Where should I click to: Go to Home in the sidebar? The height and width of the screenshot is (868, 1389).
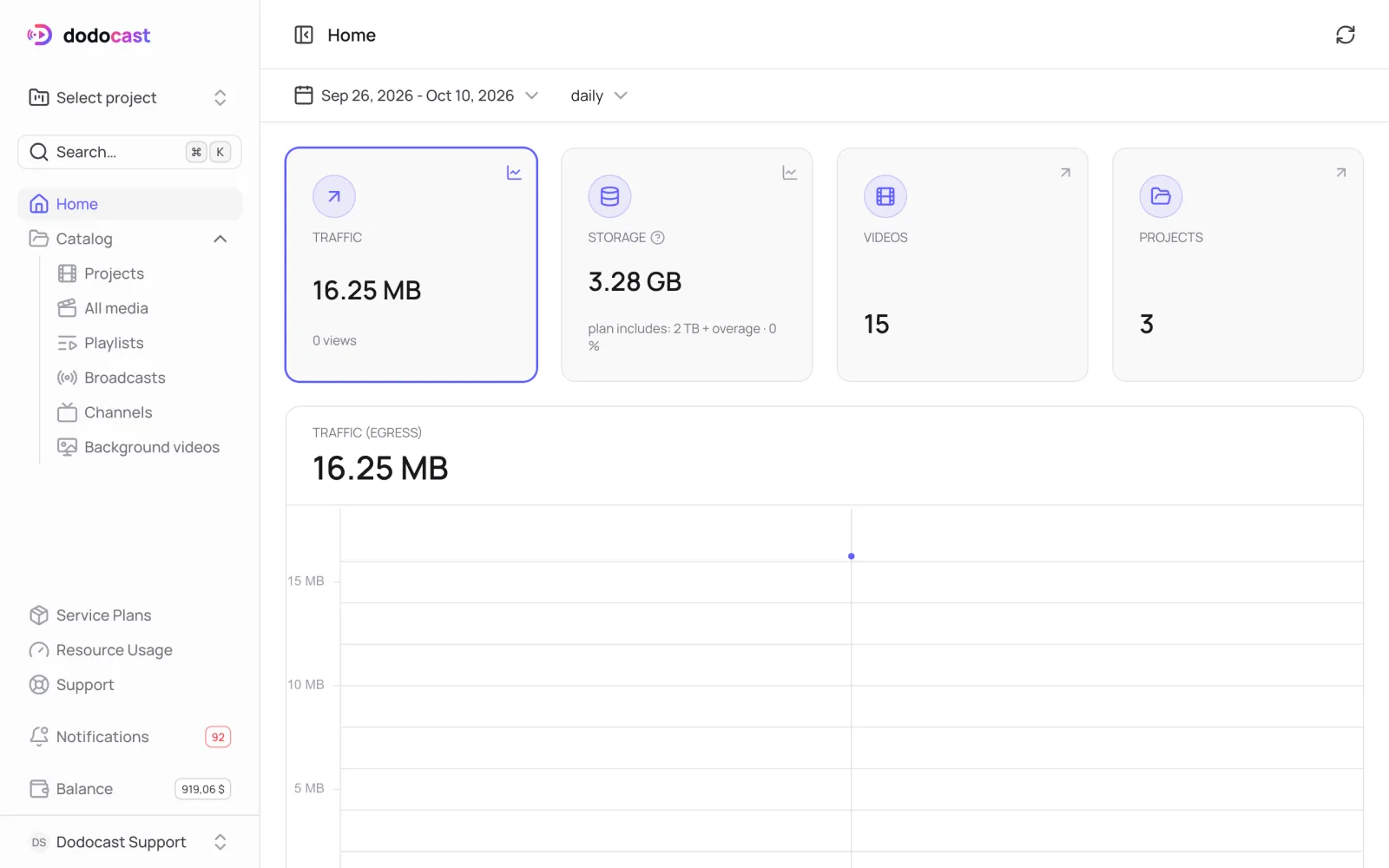(129, 204)
